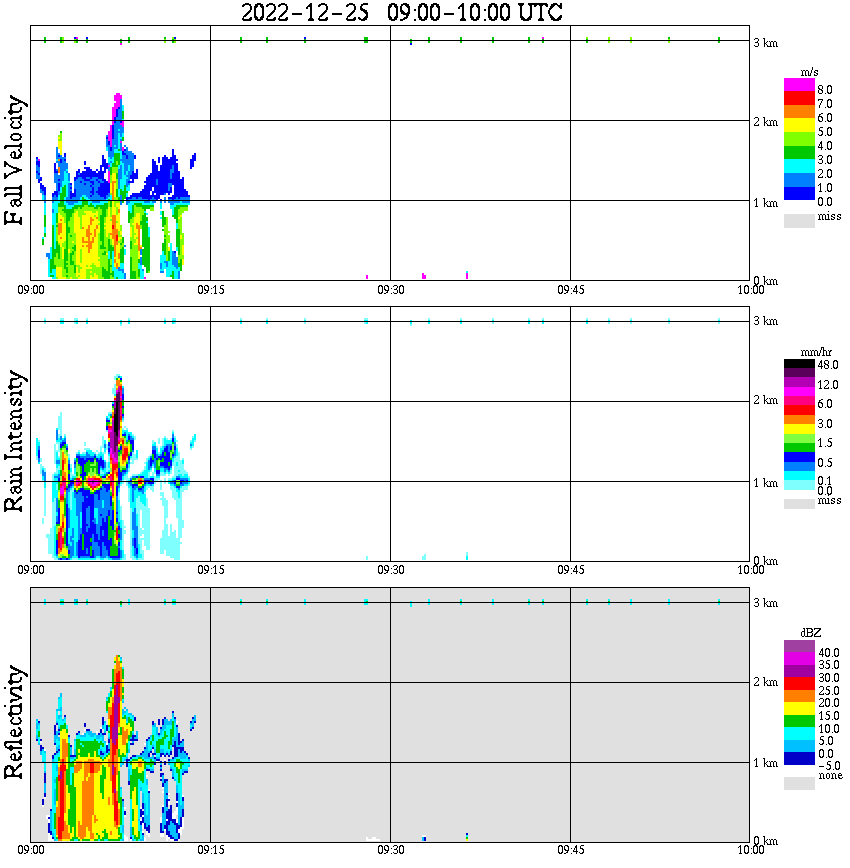Click the "09:30" tick under the Fall Velocity plot
Image resolution: width=850 pixels, height=868 pixels.
point(390,290)
